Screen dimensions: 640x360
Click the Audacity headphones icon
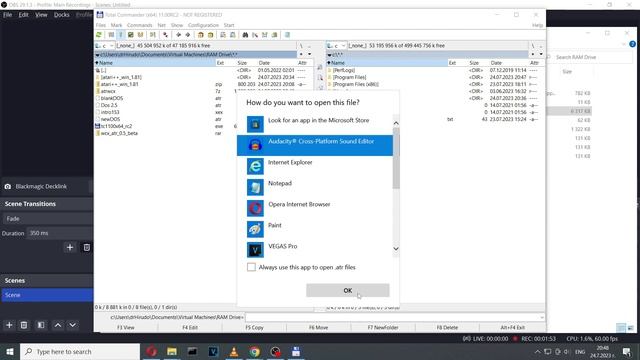pos(255,145)
